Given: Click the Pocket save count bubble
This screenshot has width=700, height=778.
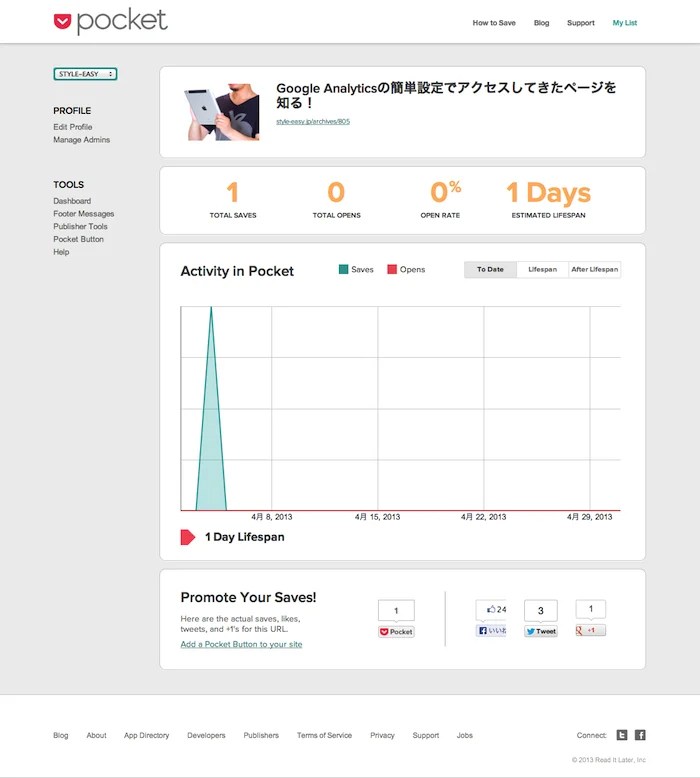Looking at the screenshot, I should [396, 610].
